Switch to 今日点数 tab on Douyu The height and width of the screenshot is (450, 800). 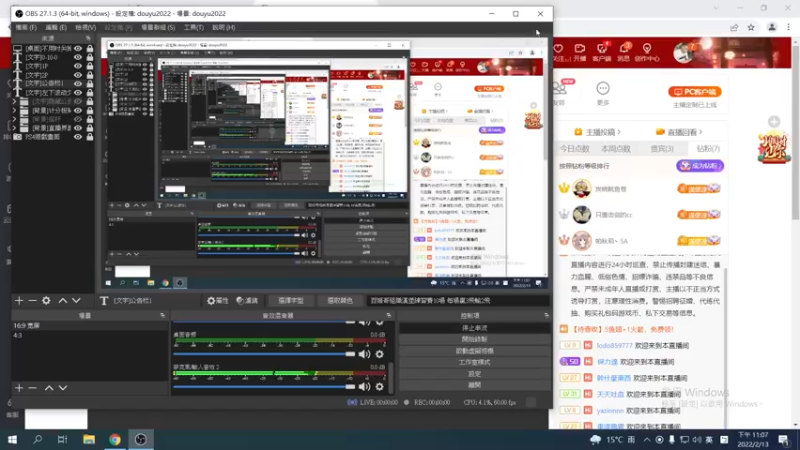click(574, 148)
